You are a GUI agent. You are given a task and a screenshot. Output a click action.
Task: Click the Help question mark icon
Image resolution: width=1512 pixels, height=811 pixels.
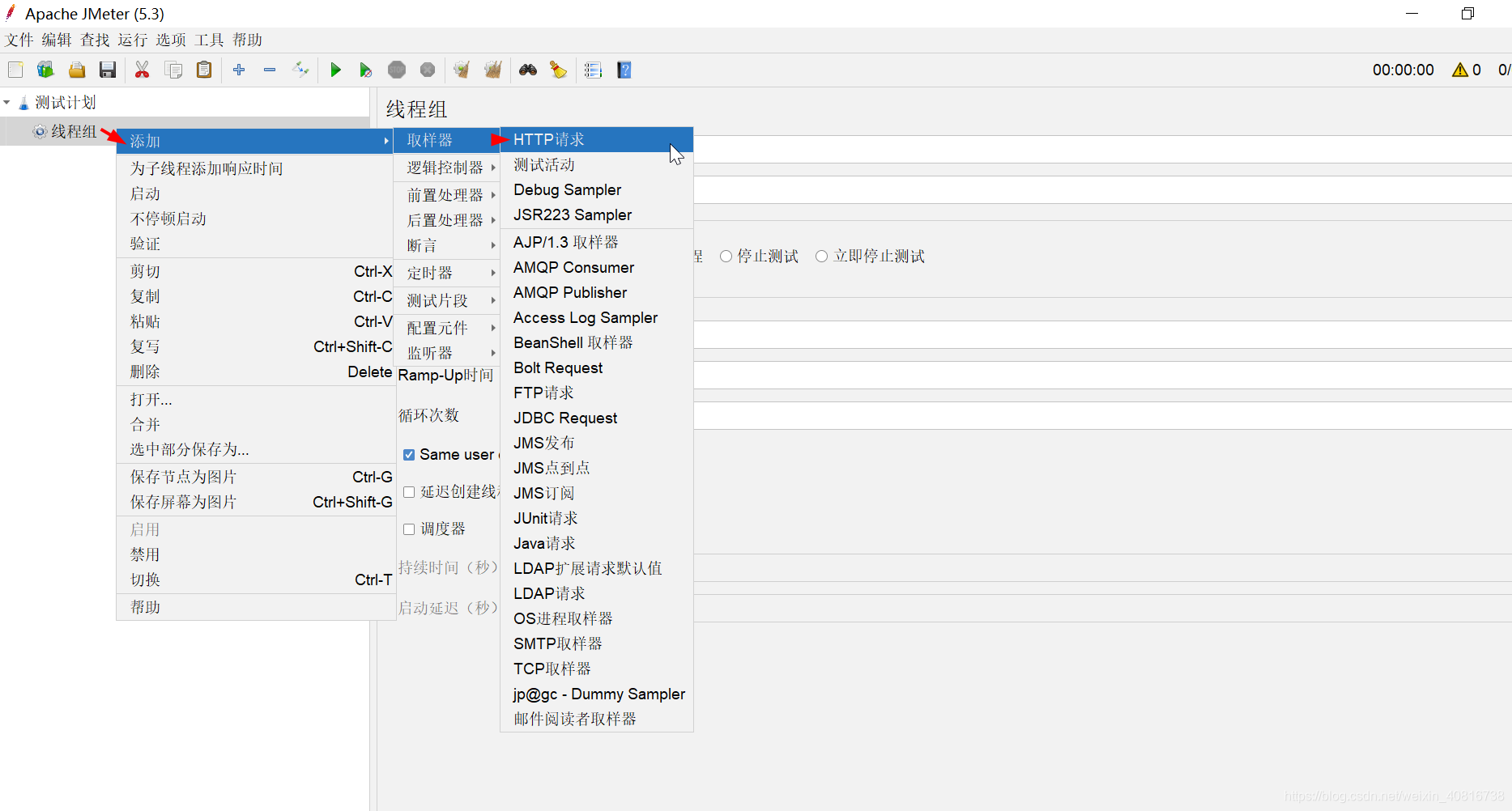[624, 70]
